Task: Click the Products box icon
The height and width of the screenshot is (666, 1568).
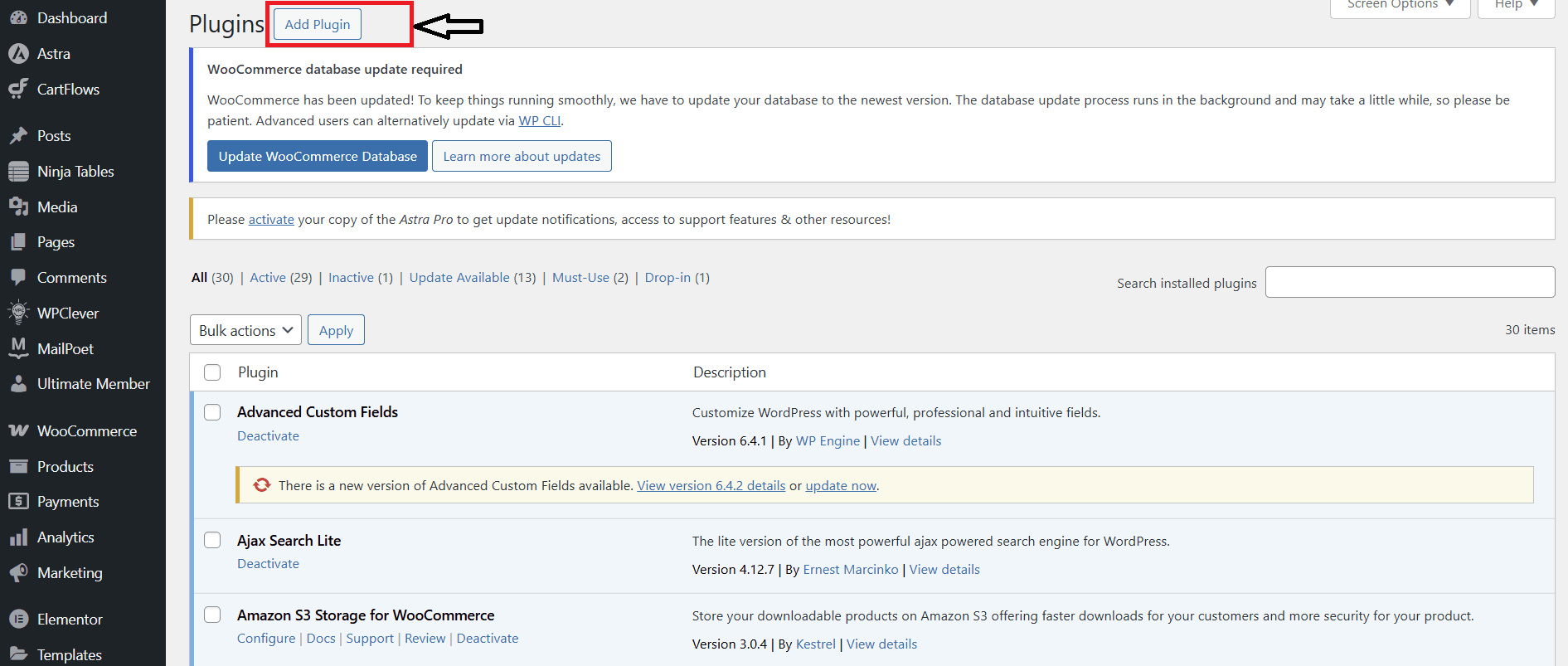Action: tap(18, 466)
